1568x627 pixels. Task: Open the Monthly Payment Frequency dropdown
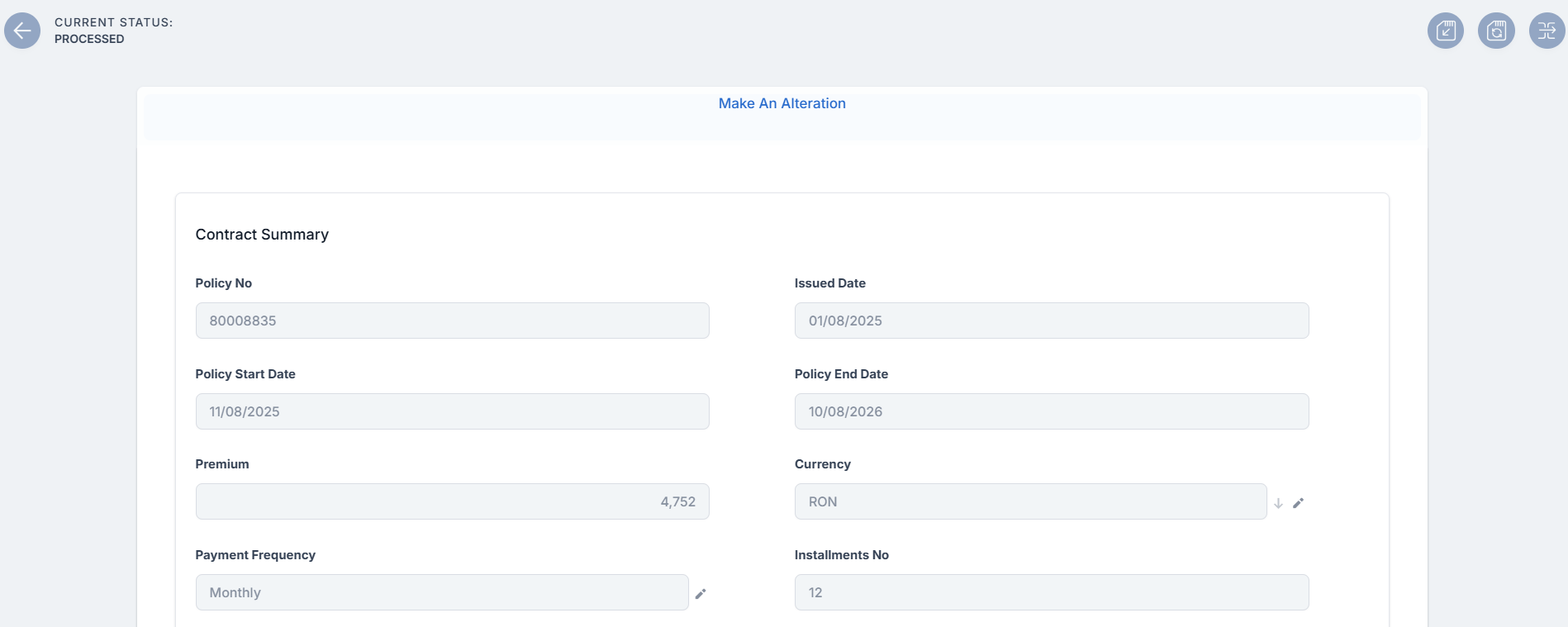click(441, 592)
